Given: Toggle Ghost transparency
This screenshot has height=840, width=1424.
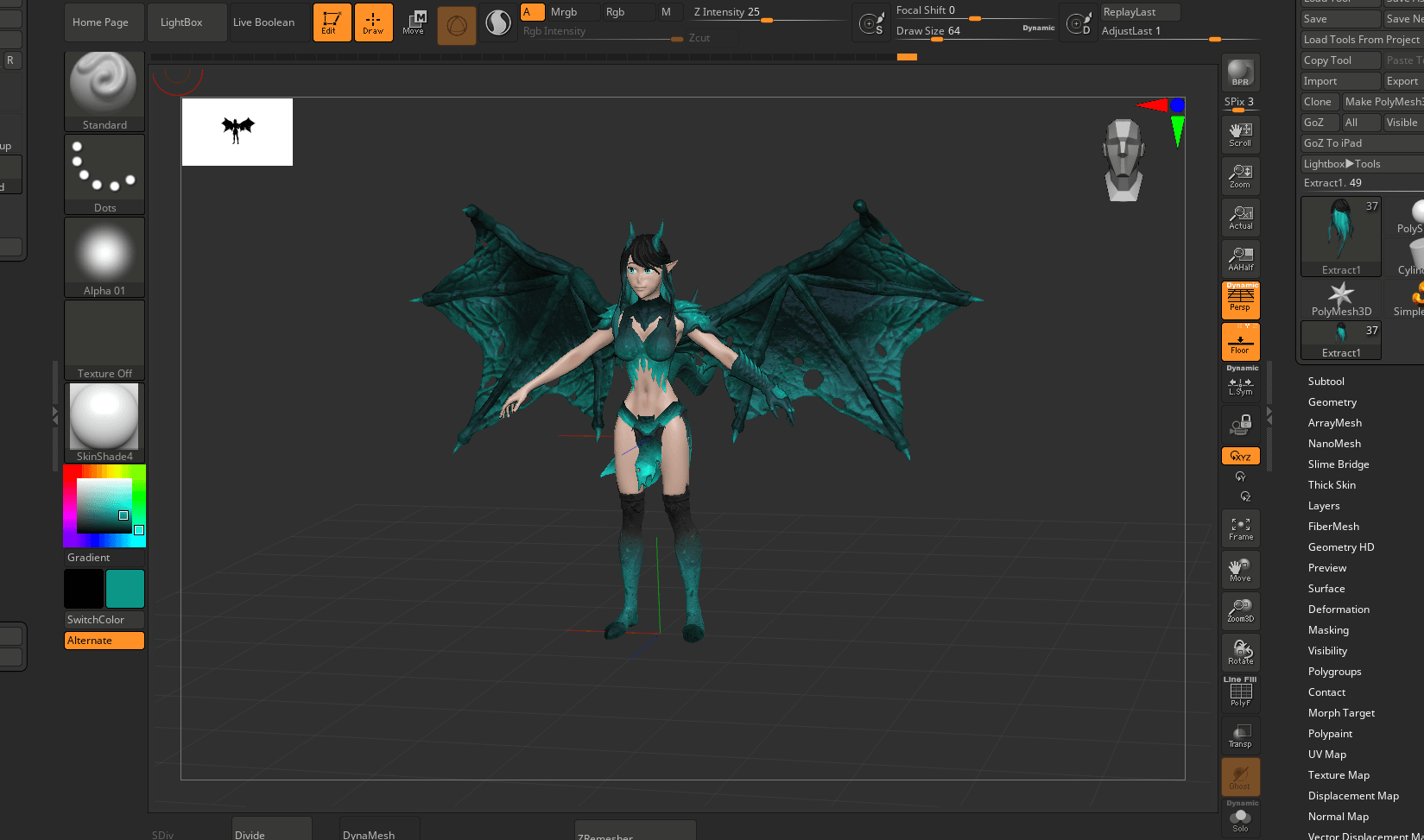Looking at the screenshot, I should tap(1241, 777).
